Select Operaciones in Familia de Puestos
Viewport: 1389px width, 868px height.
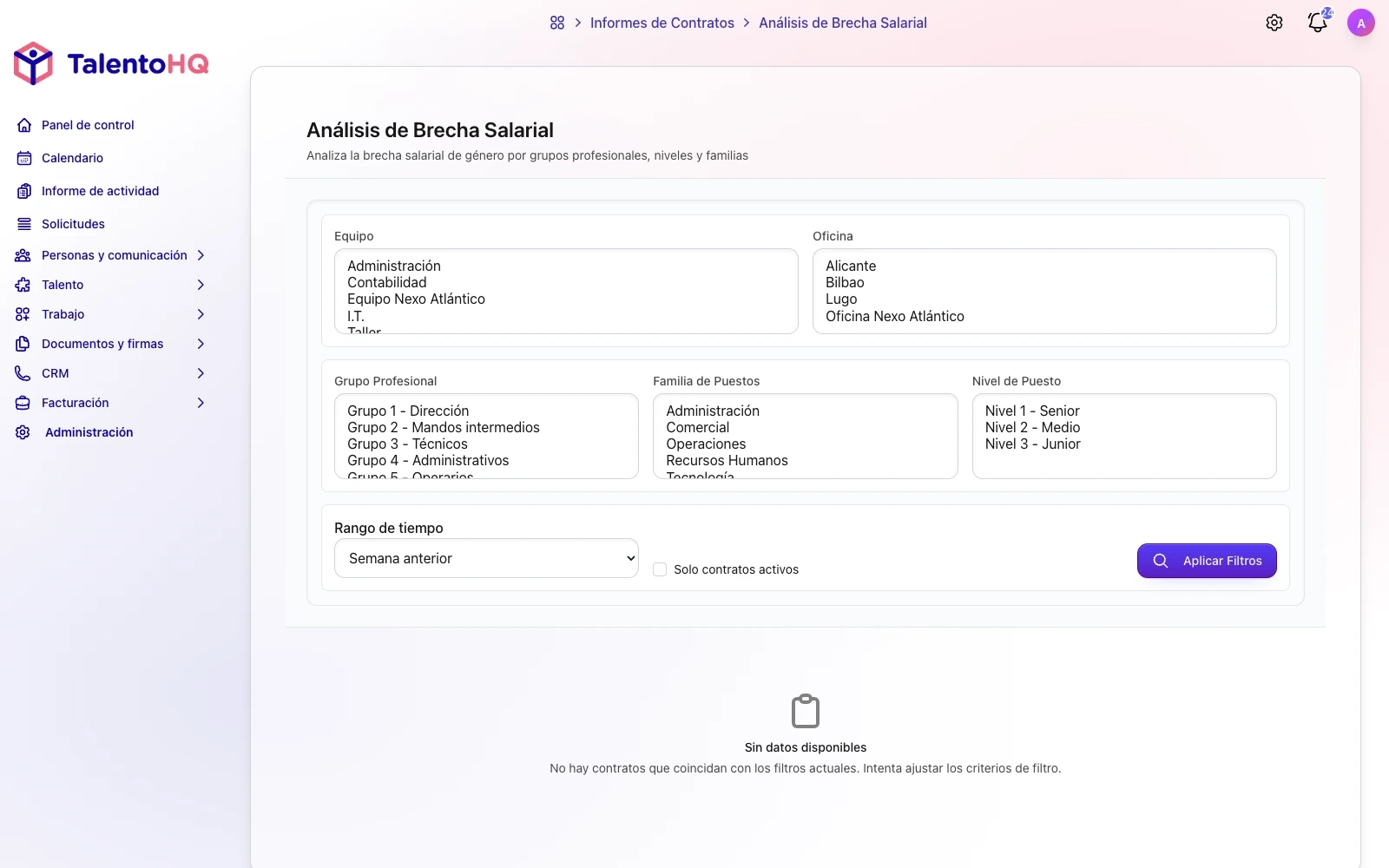click(x=805, y=444)
